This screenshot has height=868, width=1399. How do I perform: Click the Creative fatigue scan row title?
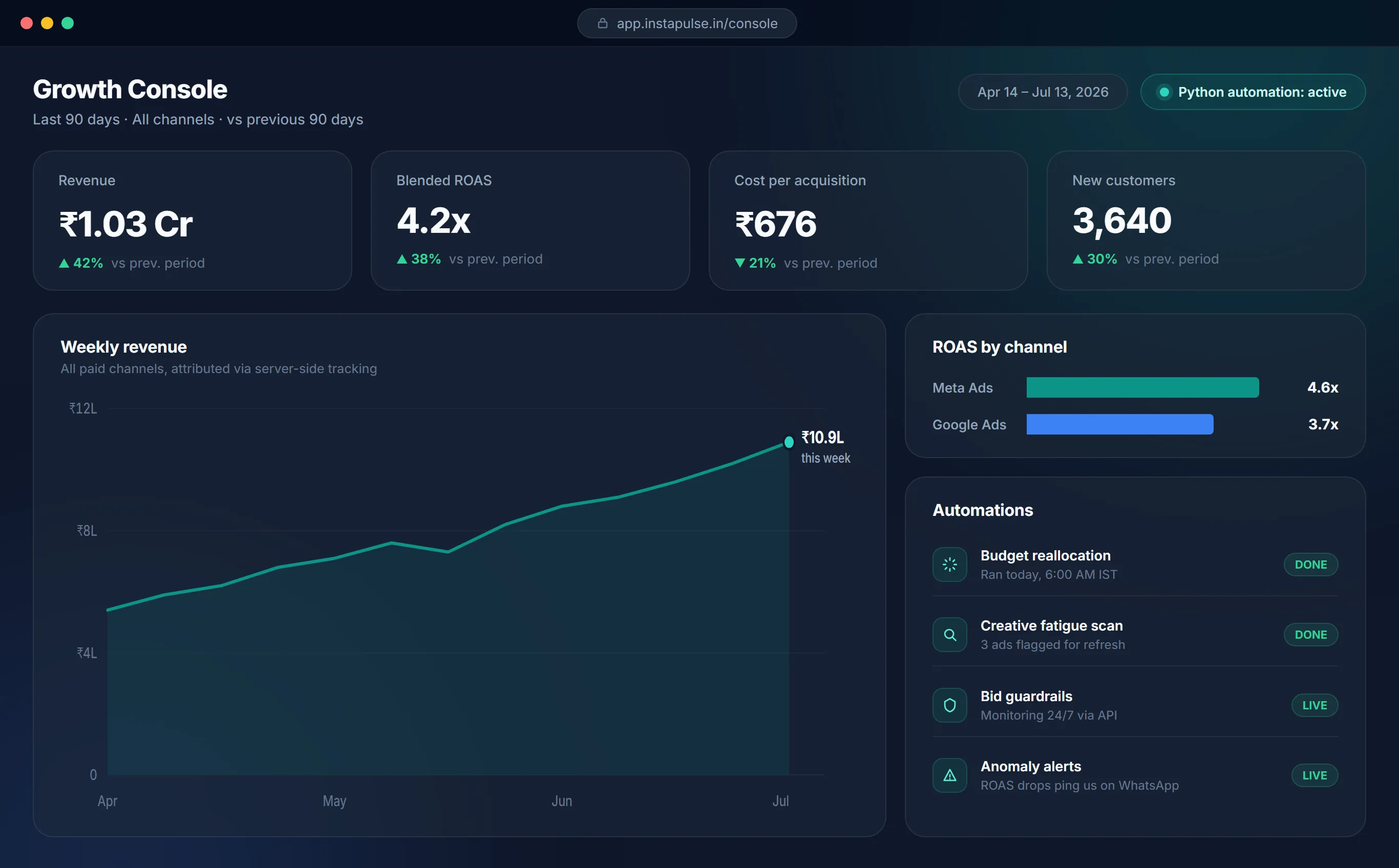(x=1051, y=625)
